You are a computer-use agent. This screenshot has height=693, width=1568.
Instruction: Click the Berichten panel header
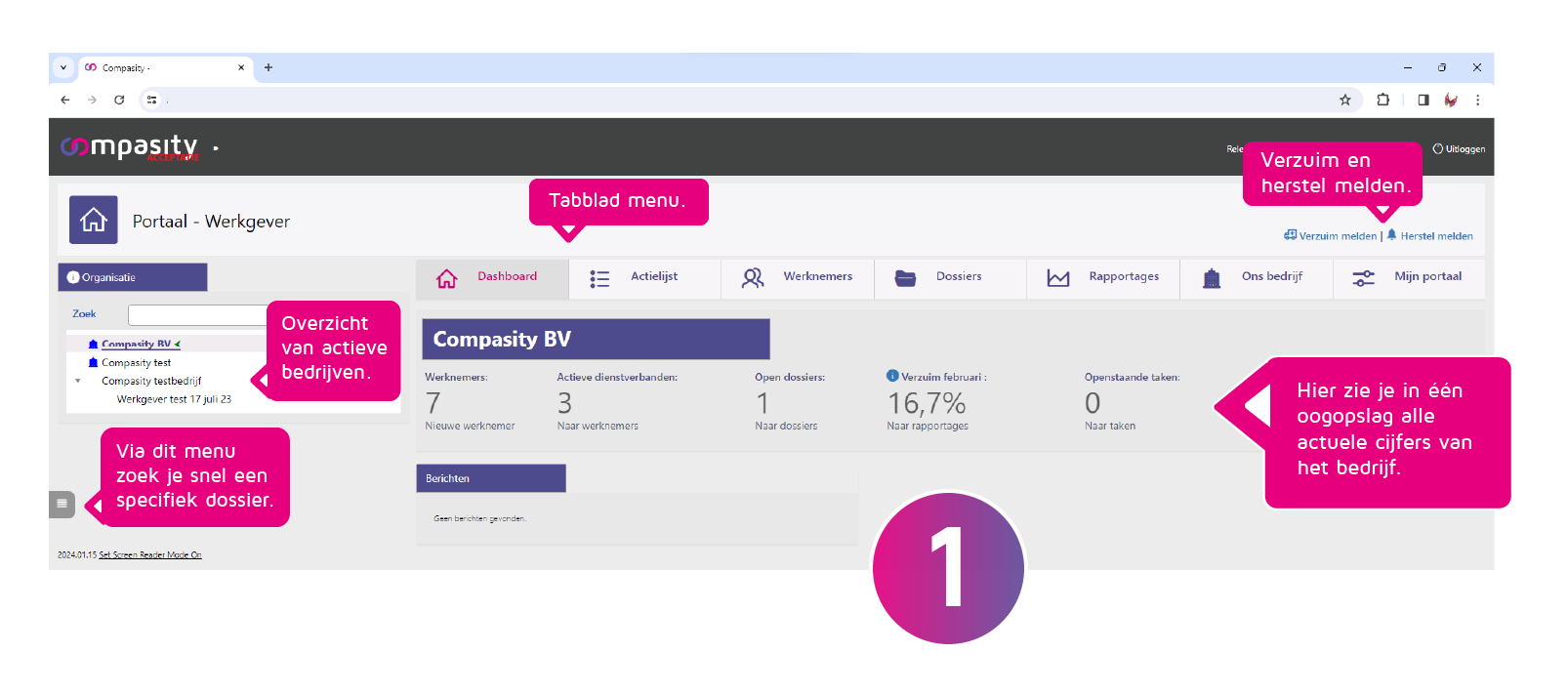tap(491, 478)
